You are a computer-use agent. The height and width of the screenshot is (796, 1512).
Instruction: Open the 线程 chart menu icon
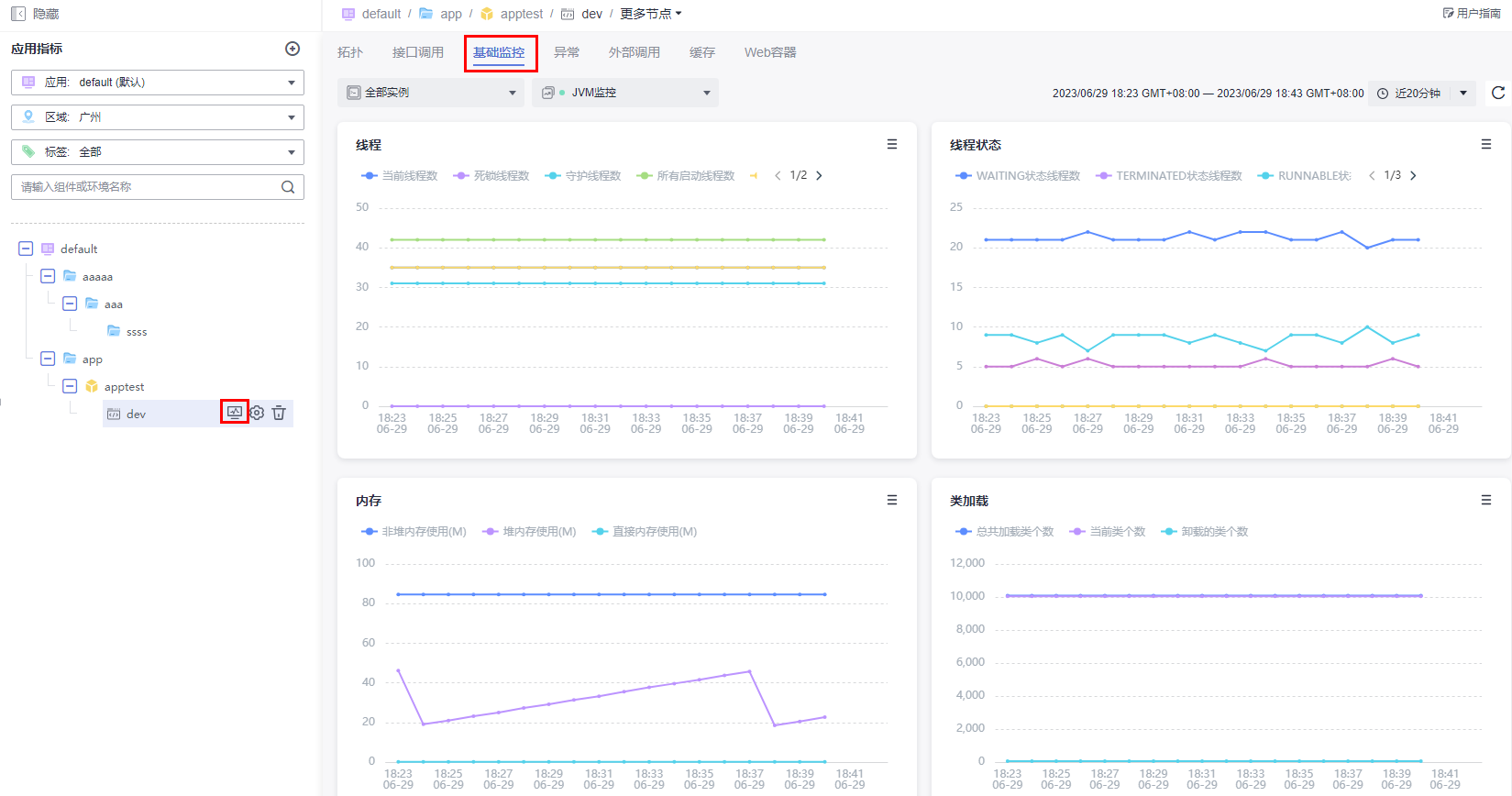click(892, 145)
